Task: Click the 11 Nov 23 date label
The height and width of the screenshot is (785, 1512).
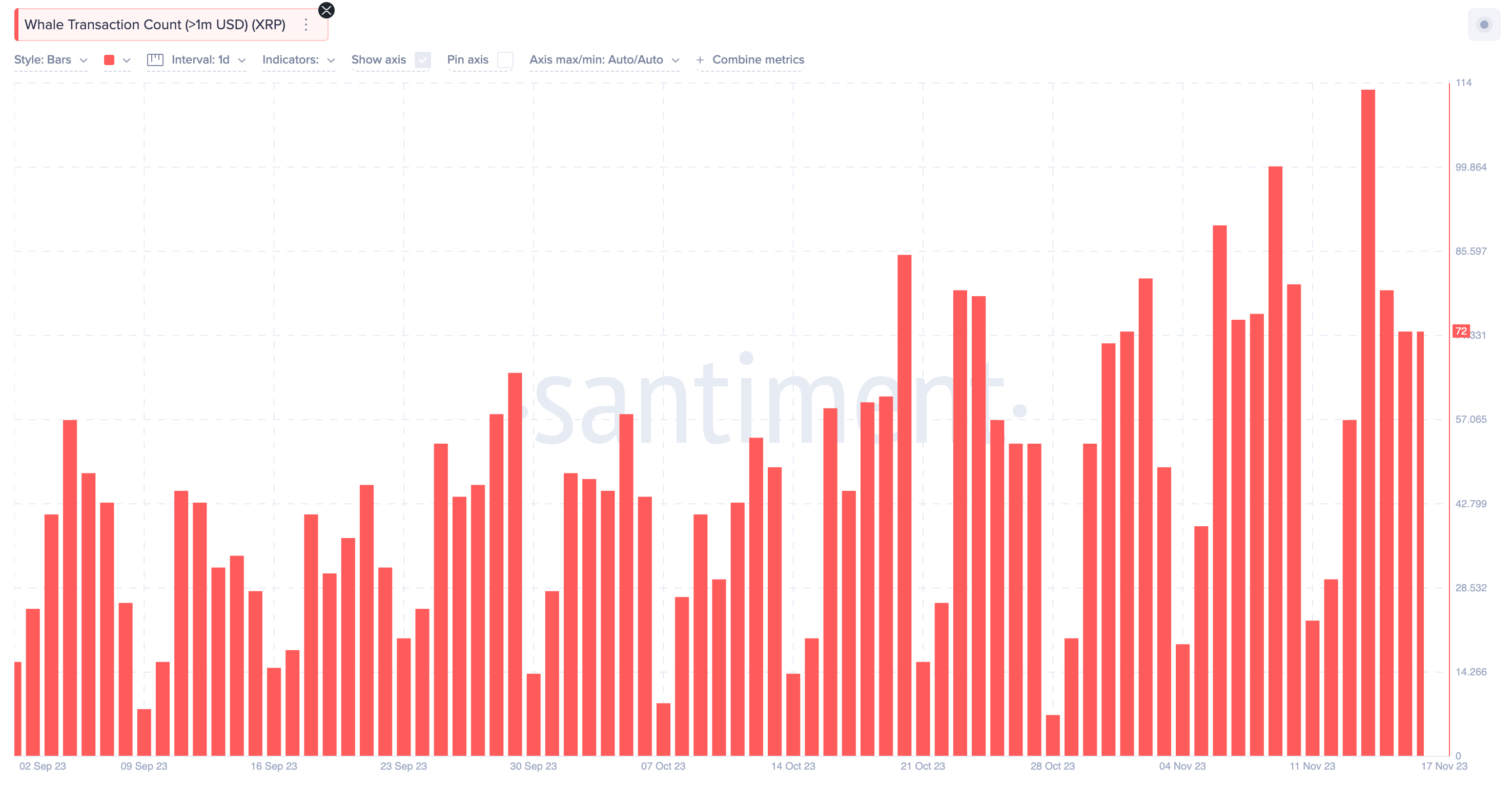Action: pyautogui.click(x=1312, y=766)
